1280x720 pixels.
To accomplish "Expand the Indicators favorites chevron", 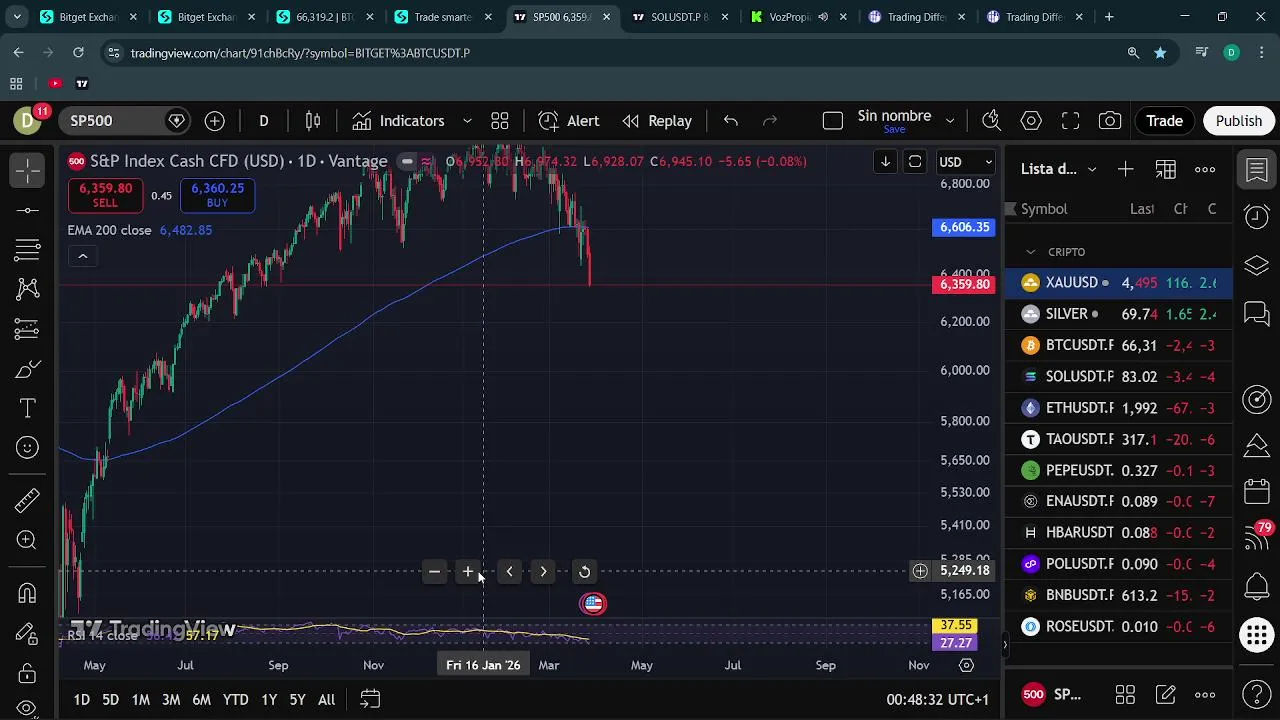I will click(467, 121).
